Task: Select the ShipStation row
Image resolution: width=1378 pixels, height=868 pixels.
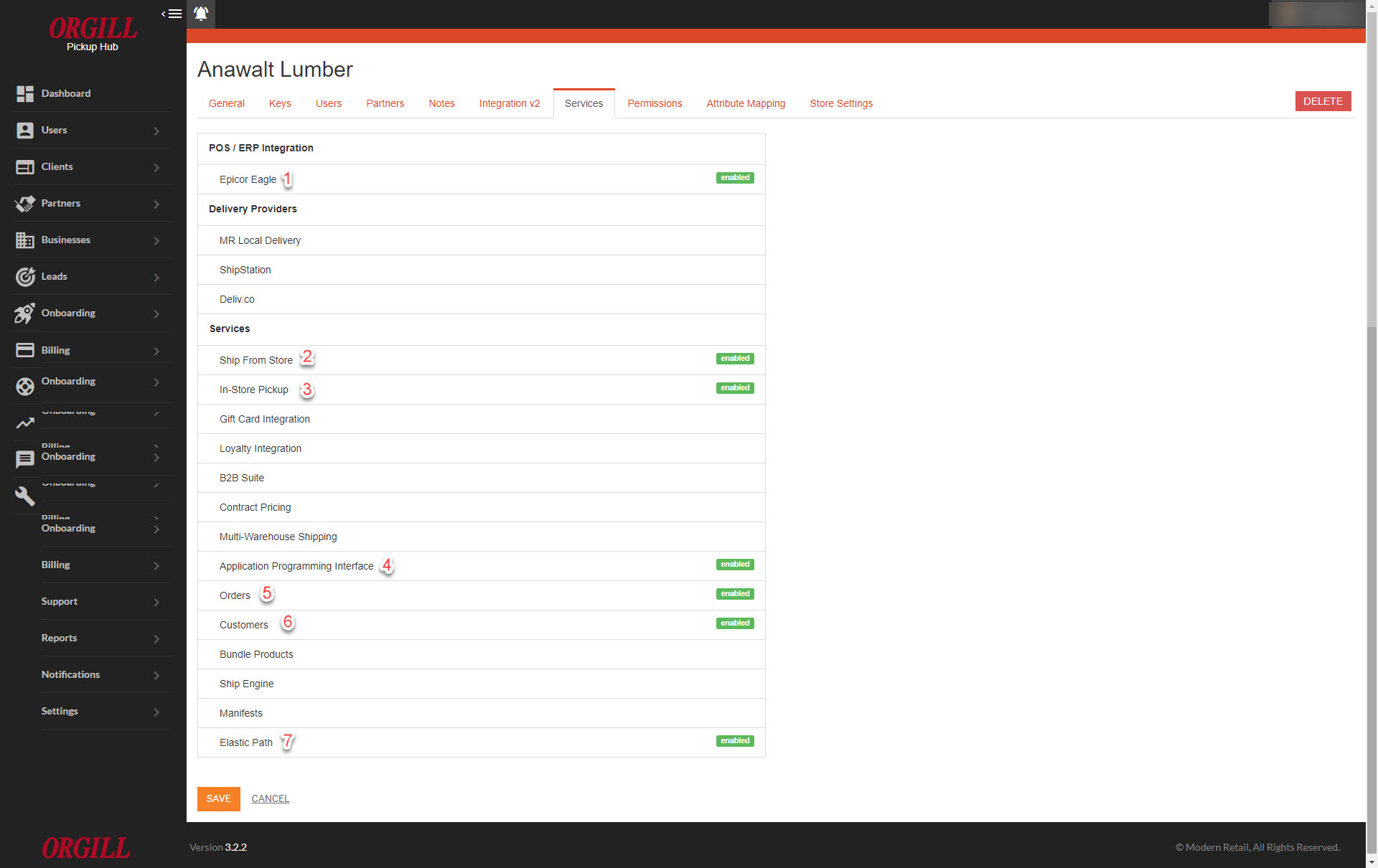Action: coord(482,270)
